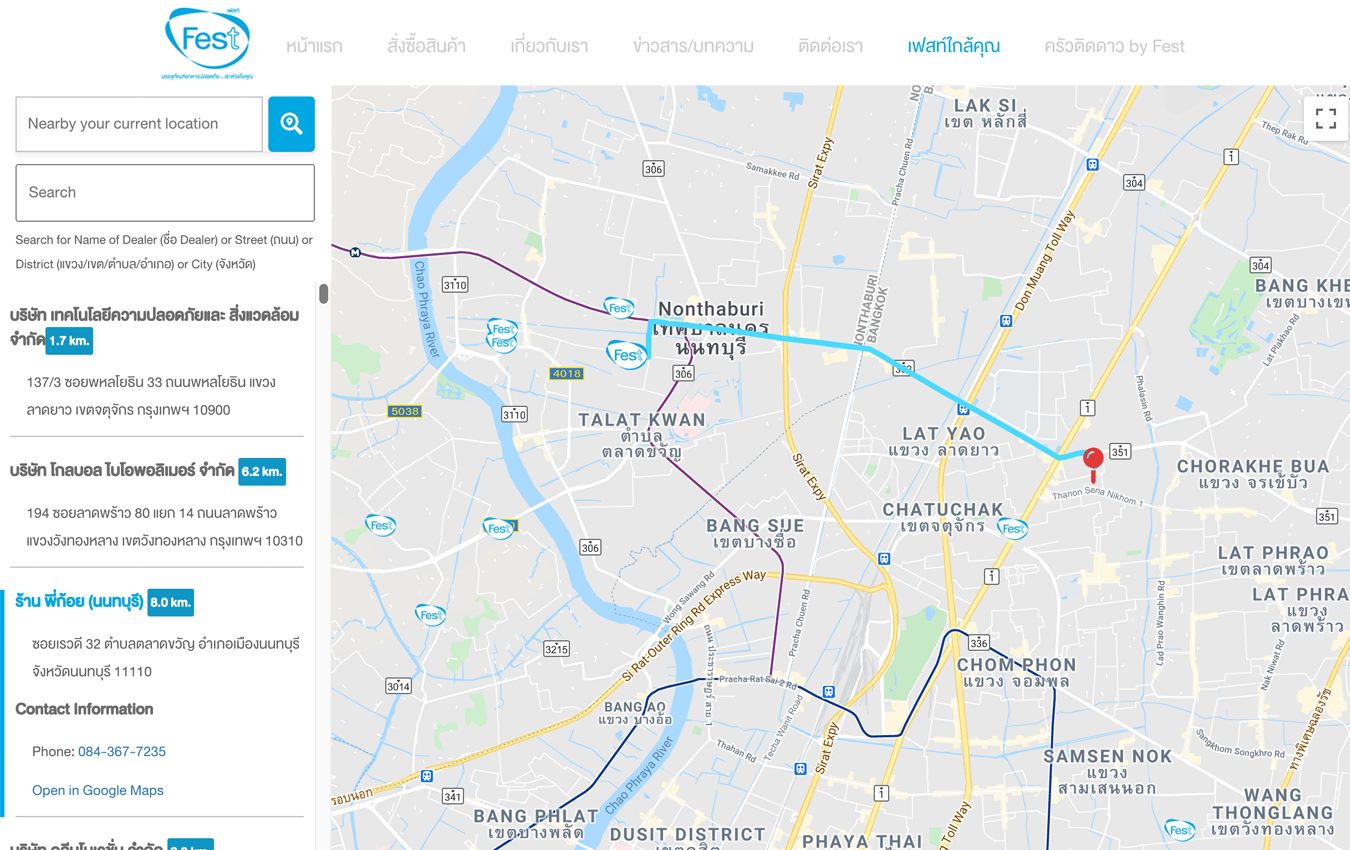
Task: Click the Fest logo in header
Action: click(207, 42)
